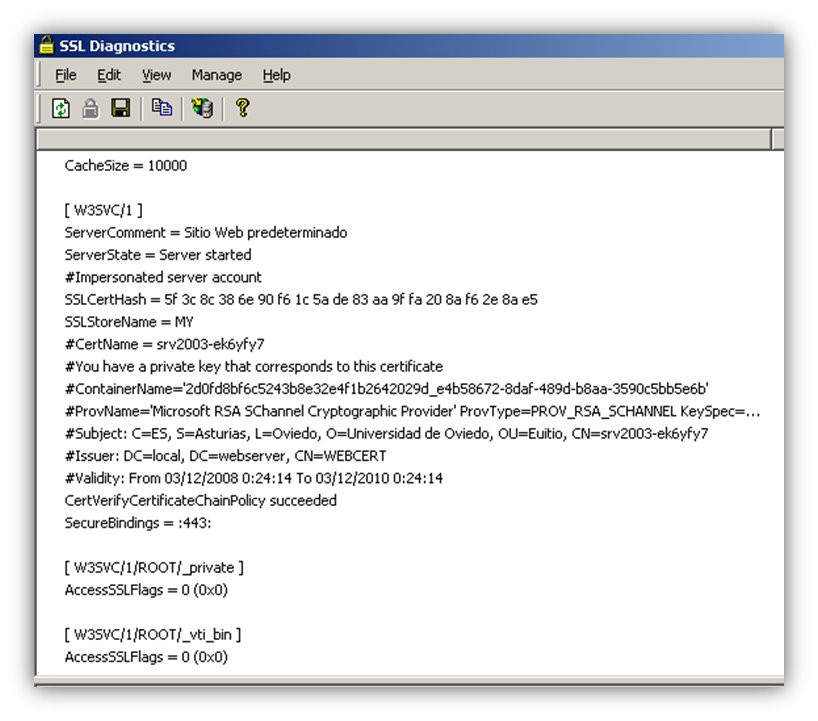The width and height of the screenshot is (818, 721).
Task: Click the SSL Diagnostics title bar lock icon
Action: point(46,45)
